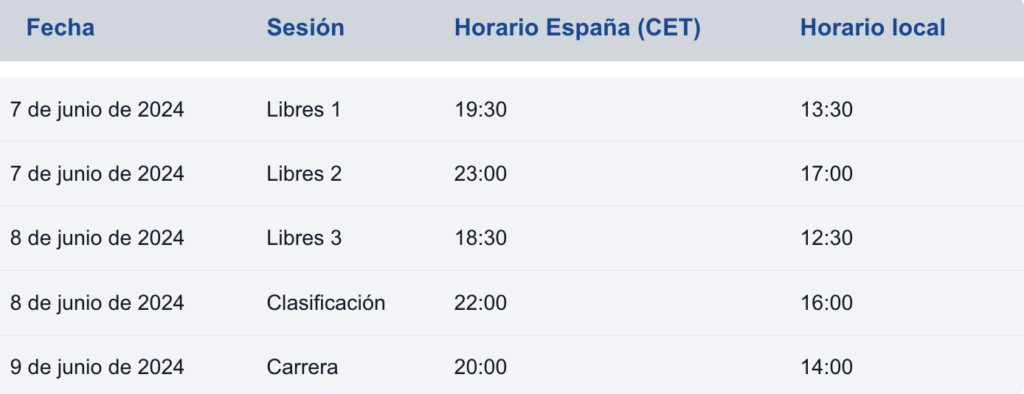This screenshot has height=394, width=1024.
Task: Click the 17:00 local time cell
Action: 827,174
